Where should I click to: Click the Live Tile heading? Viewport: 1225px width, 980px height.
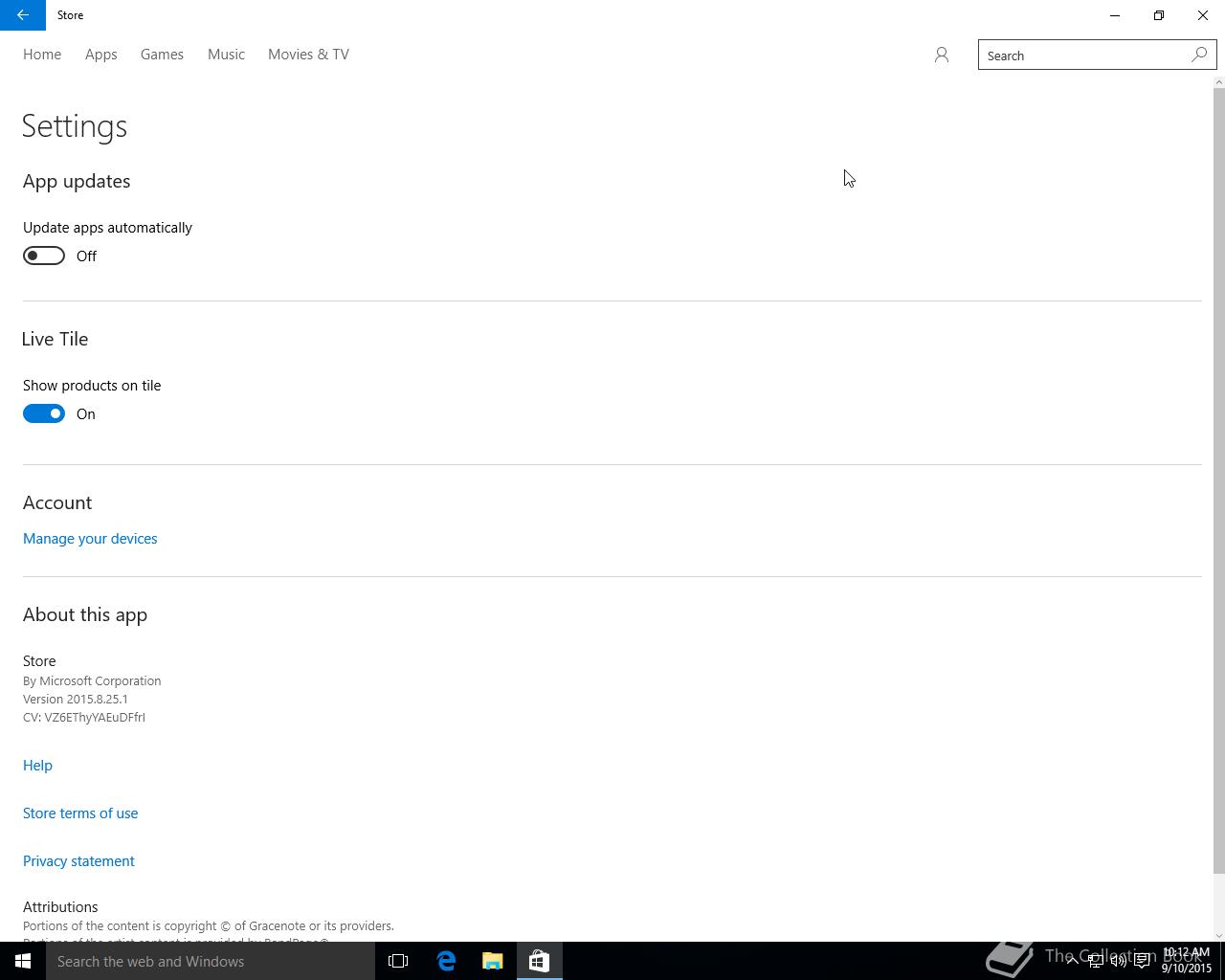coord(55,339)
